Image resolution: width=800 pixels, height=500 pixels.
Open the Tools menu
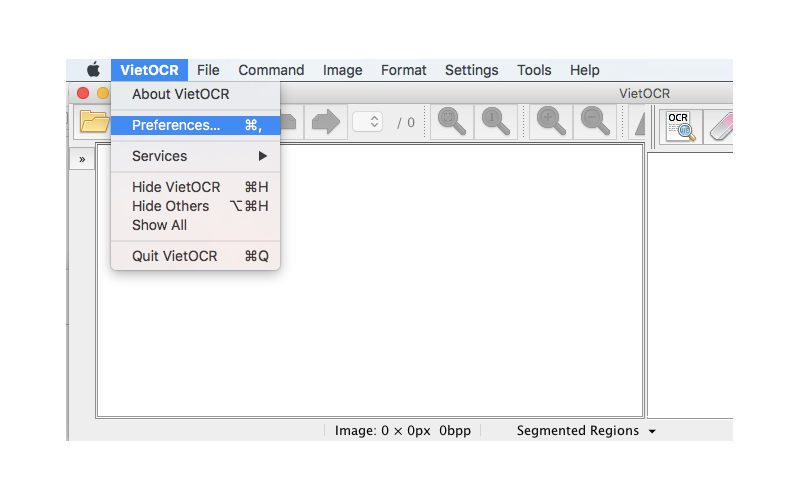coord(534,70)
